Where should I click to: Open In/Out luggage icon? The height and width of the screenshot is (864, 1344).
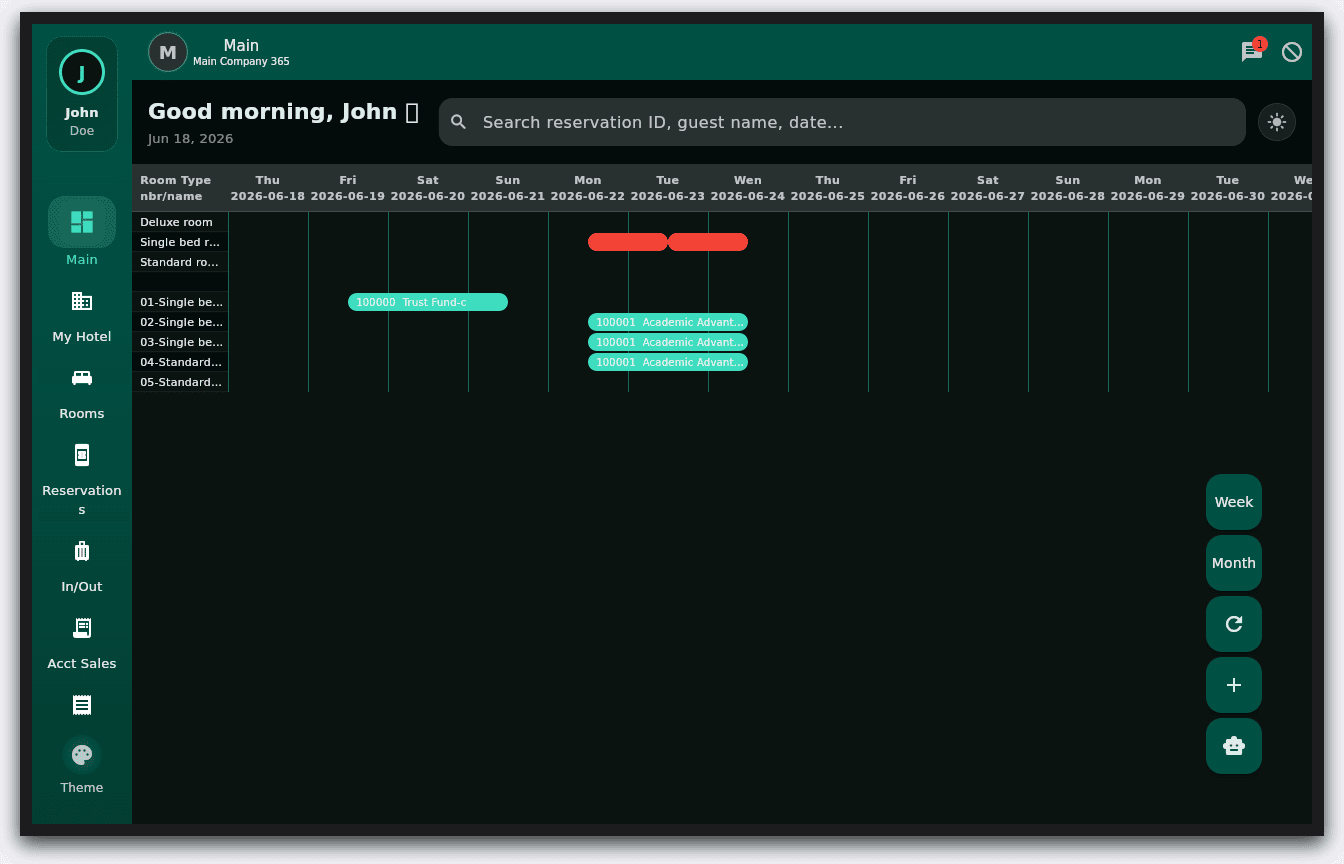82,551
